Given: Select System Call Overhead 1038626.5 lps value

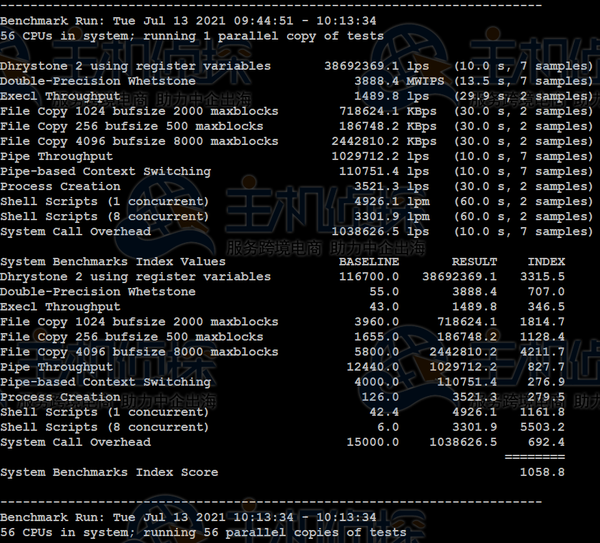Looking at the screenshot, I should (x=380, y=232).
